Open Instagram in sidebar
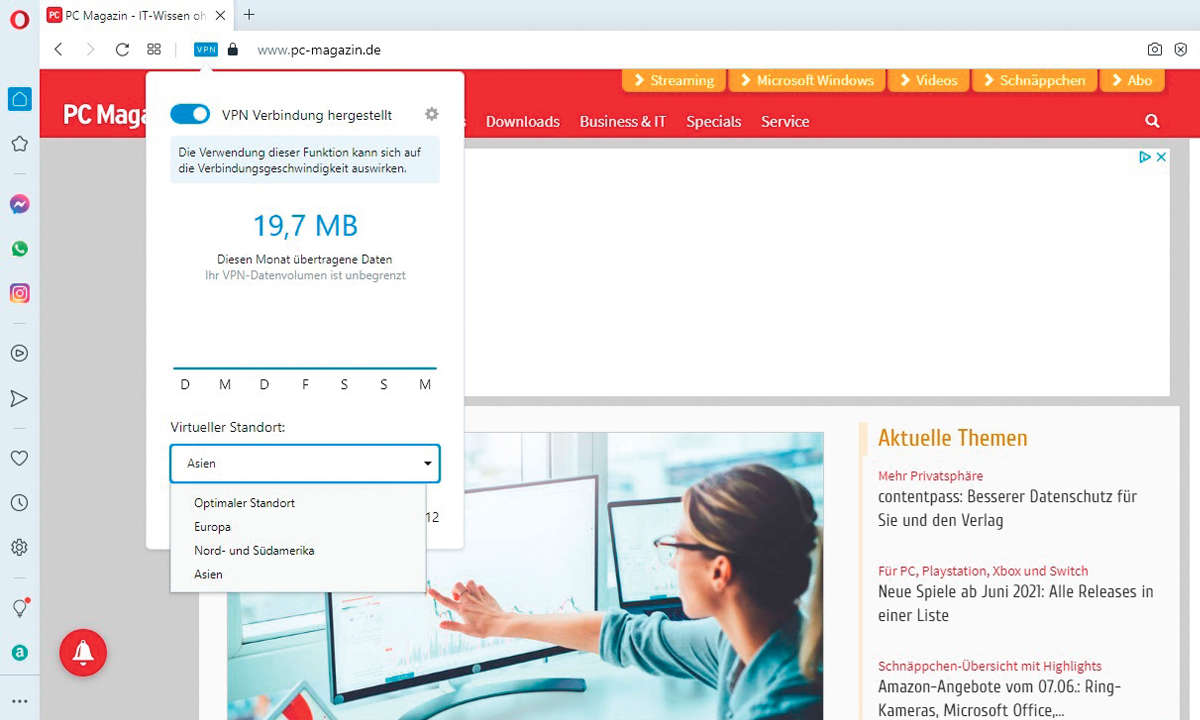Viewport: 1200px width, 720px height. click(x=19, y=293)
